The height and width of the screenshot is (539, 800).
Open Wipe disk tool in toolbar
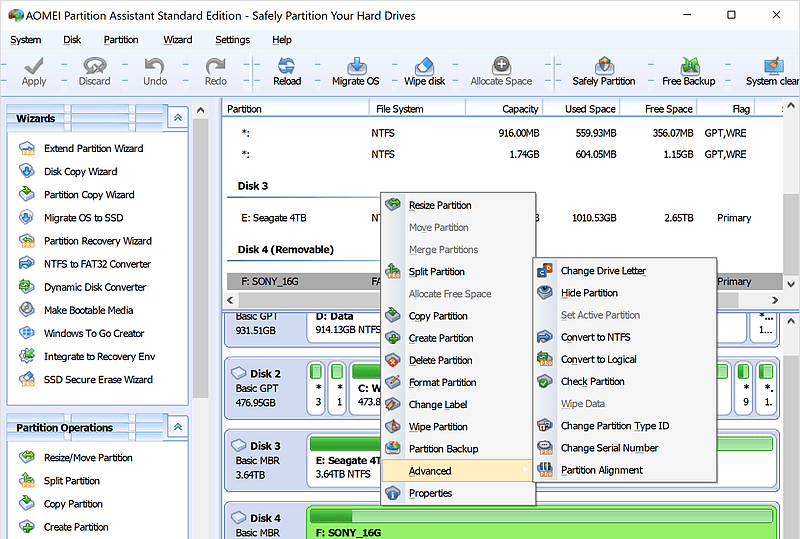click(x=424, y=71)
